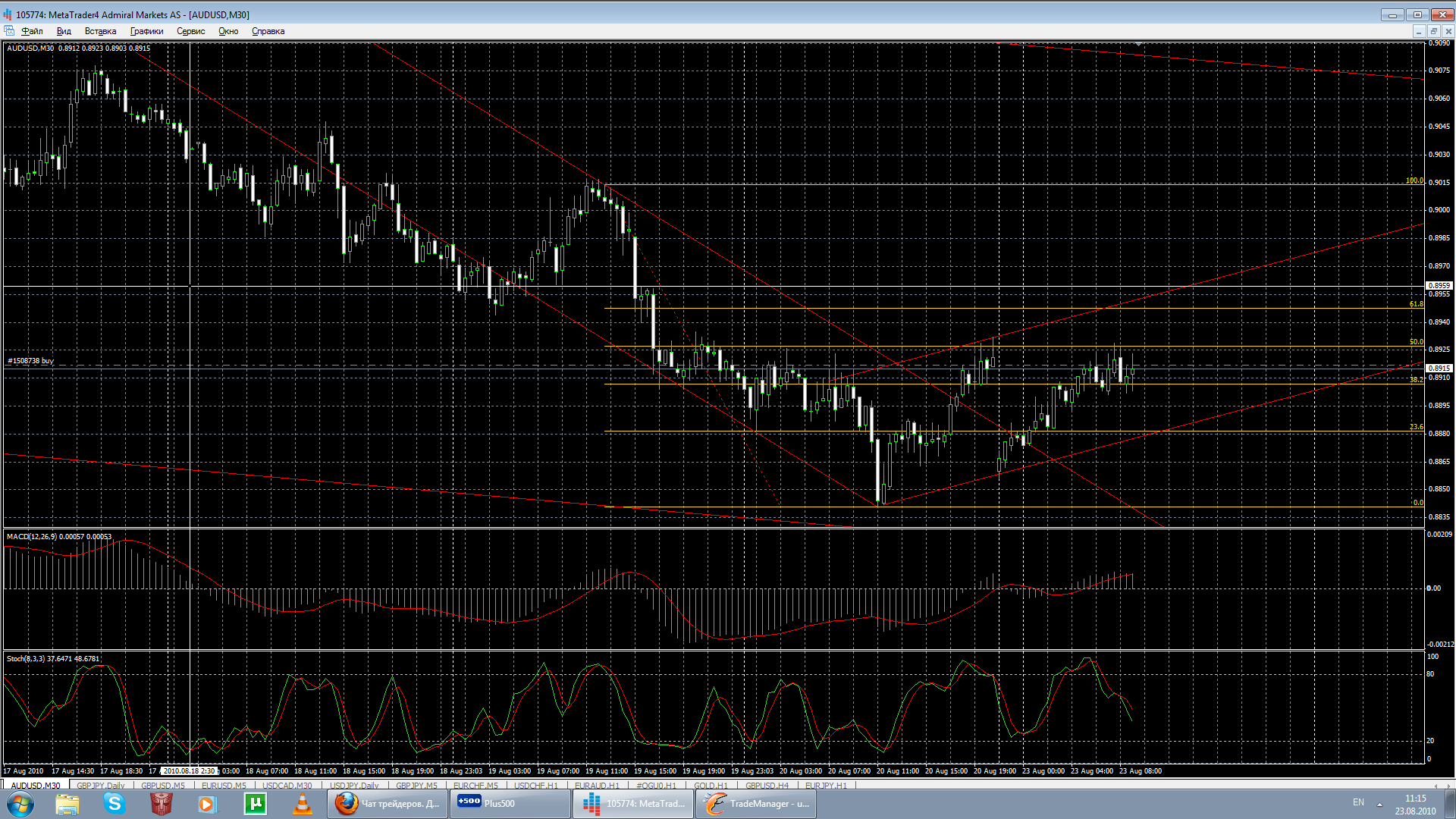This screenshot has width=1456, height=819.
Task: Open uTorrent from the taskbar
Action: 255,803
